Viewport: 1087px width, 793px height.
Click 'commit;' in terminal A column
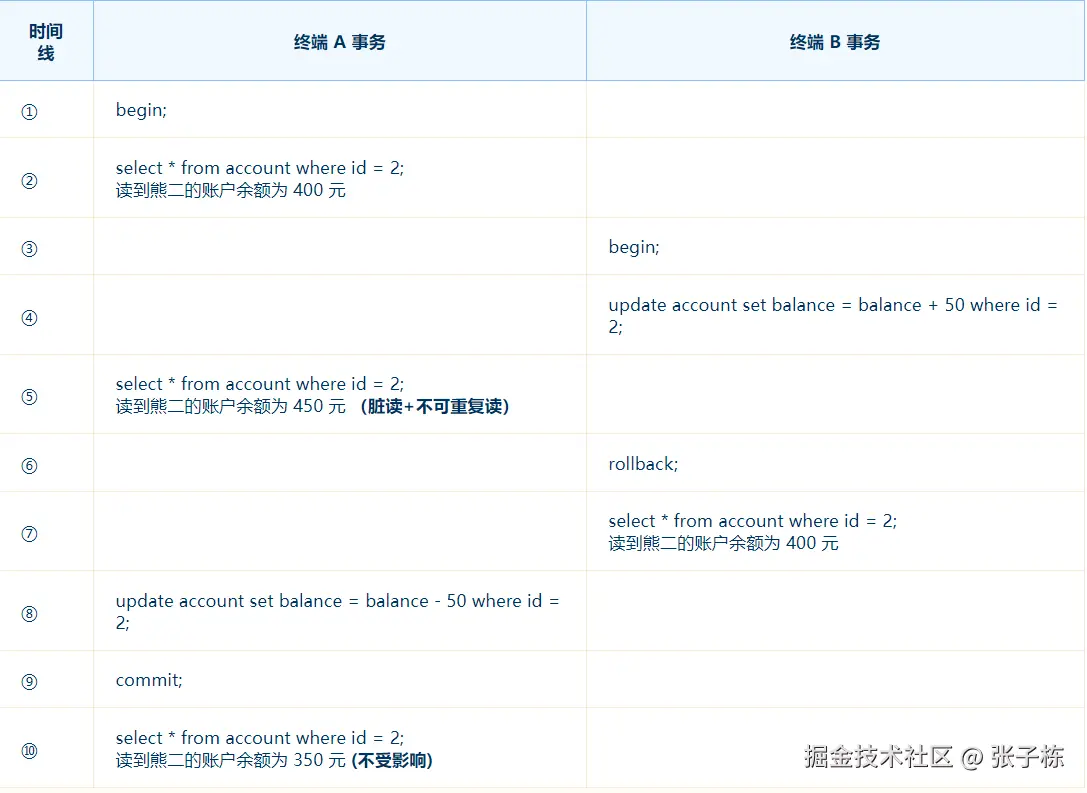(x=149, y=680)
